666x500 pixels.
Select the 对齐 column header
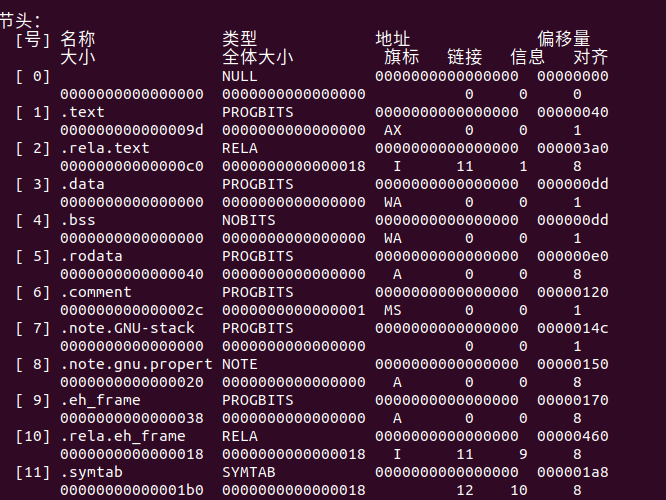coord(590,57)
